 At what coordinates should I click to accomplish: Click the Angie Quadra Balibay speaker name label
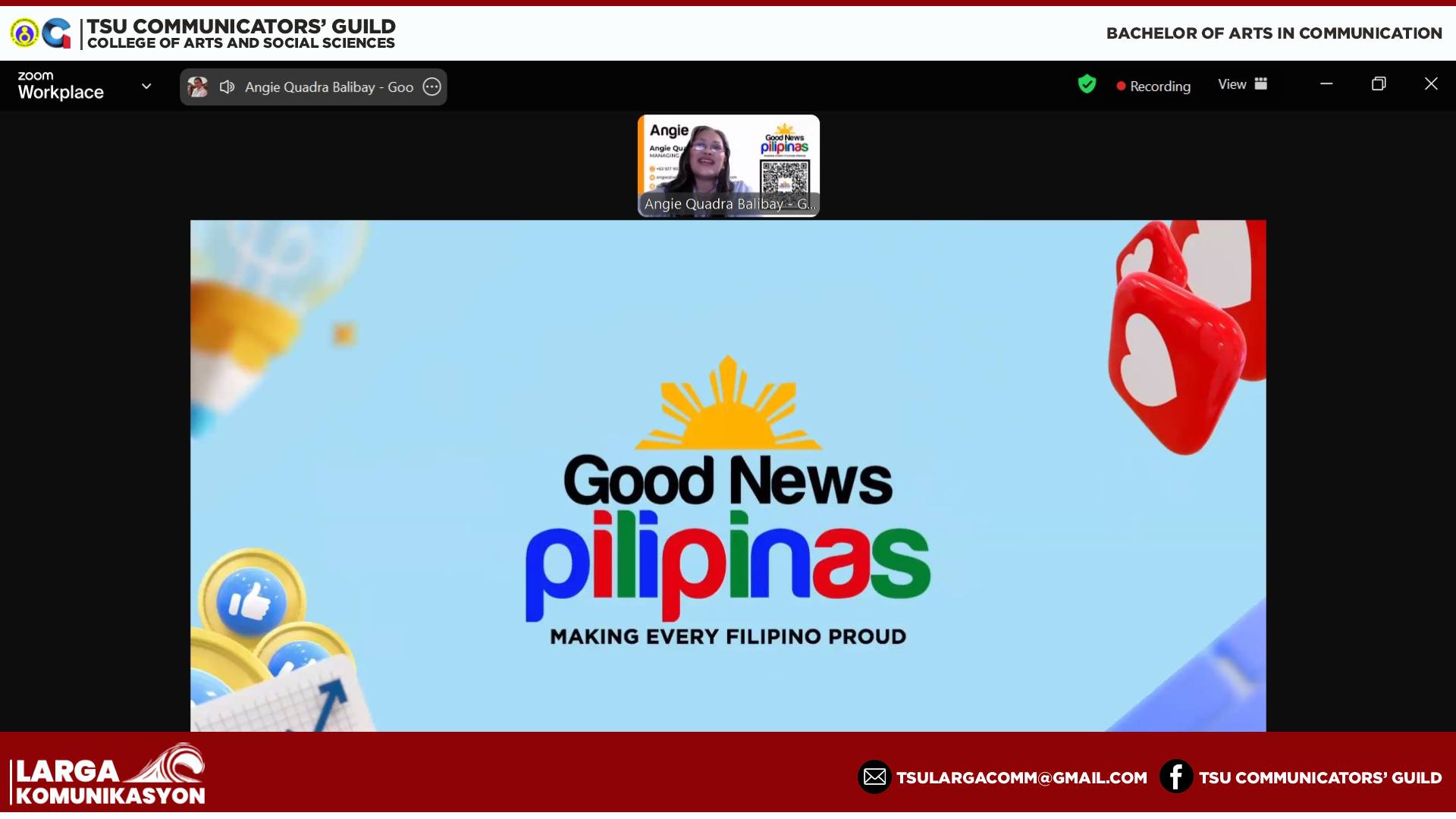tap(328, 87)
